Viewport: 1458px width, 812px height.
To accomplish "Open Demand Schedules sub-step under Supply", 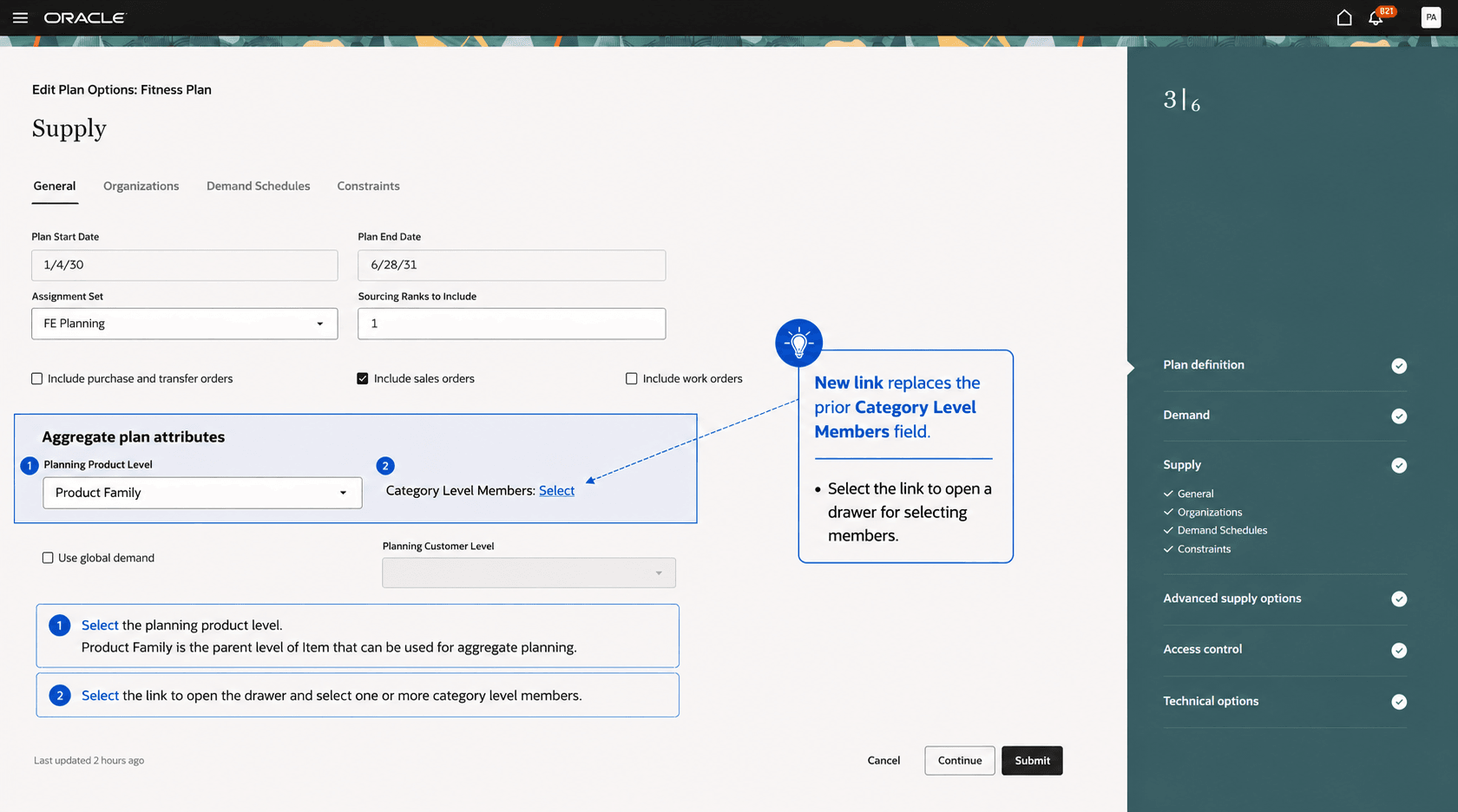I will coord(1222,531).
